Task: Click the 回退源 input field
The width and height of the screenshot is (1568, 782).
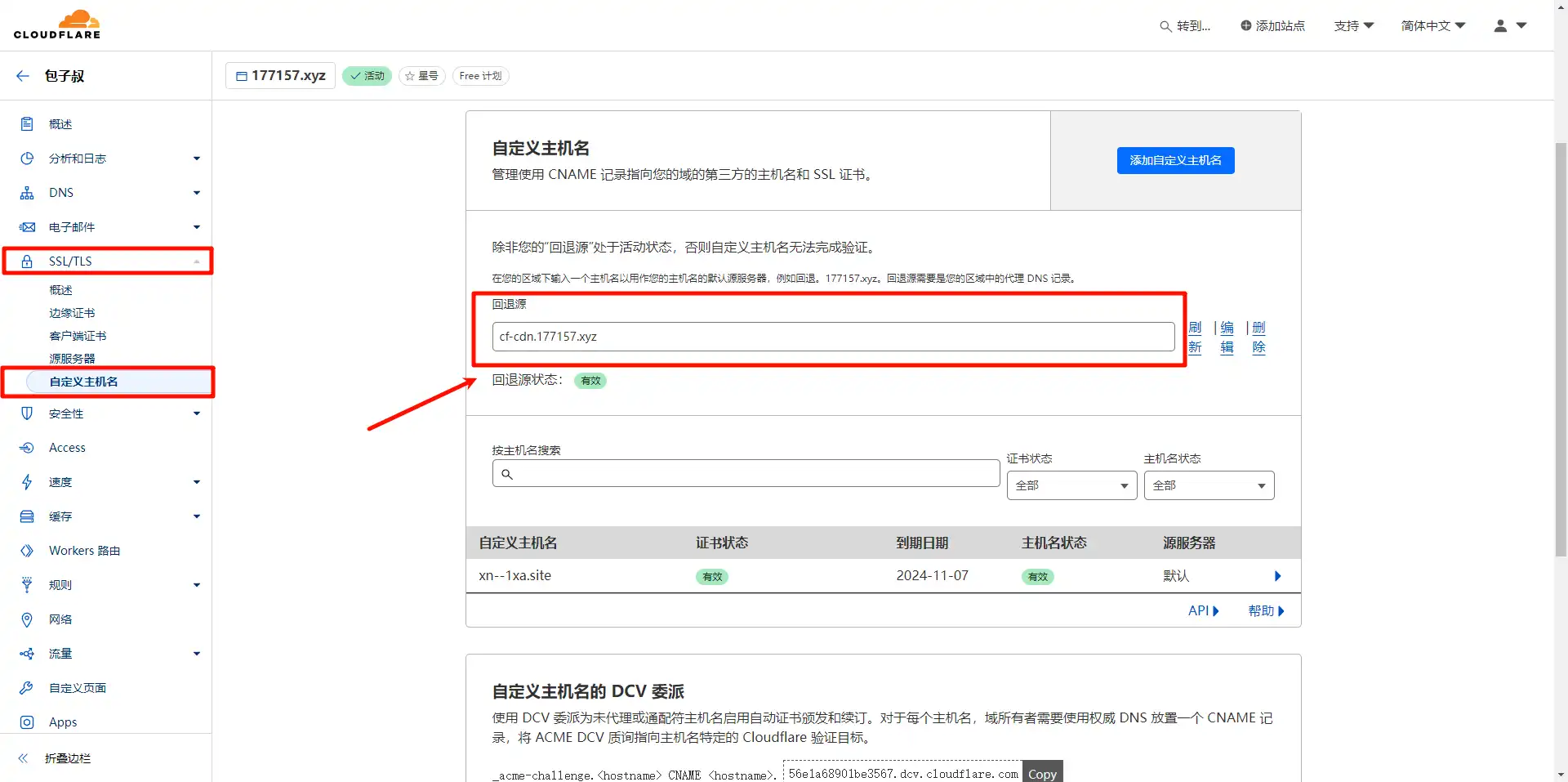Action: pyautogui.click(x=833, y=337)
